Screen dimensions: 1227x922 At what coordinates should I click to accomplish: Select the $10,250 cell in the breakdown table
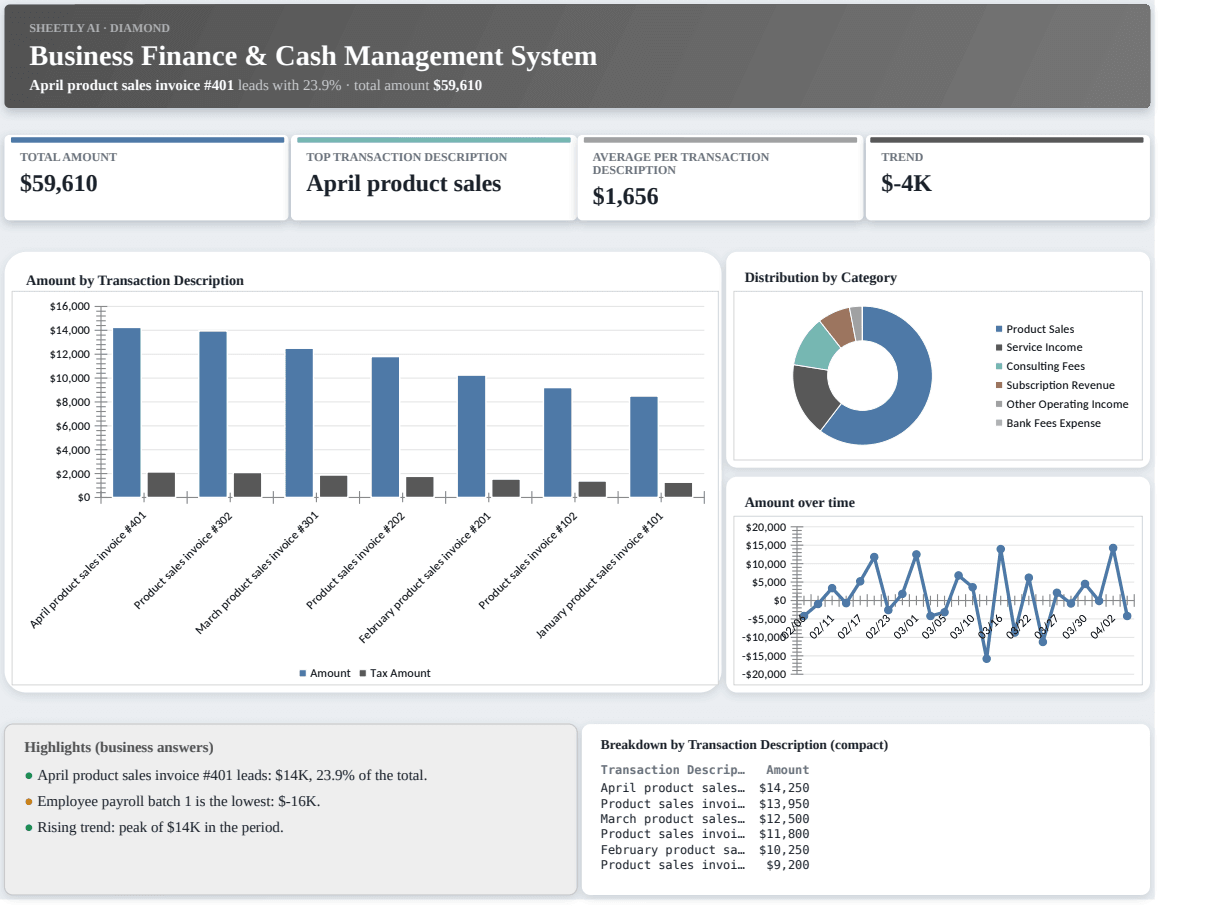(785, 850)
